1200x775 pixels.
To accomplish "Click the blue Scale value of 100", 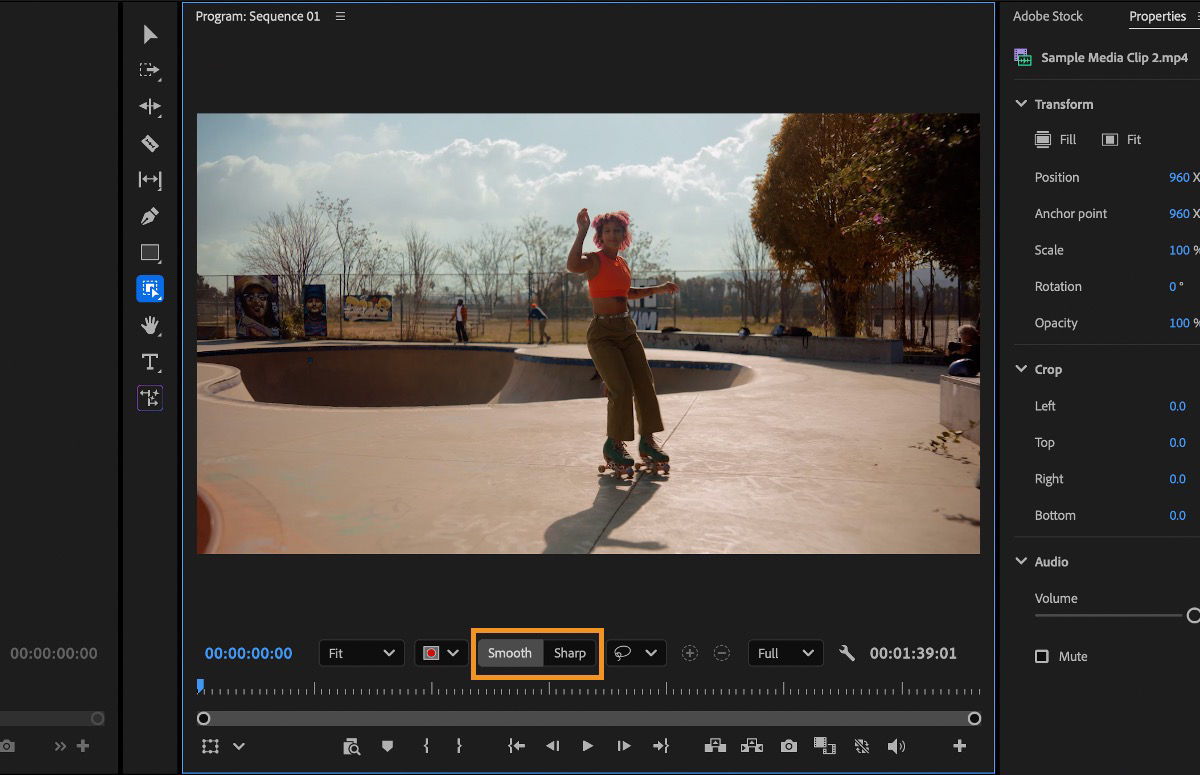I will (x=1180, y=250).
